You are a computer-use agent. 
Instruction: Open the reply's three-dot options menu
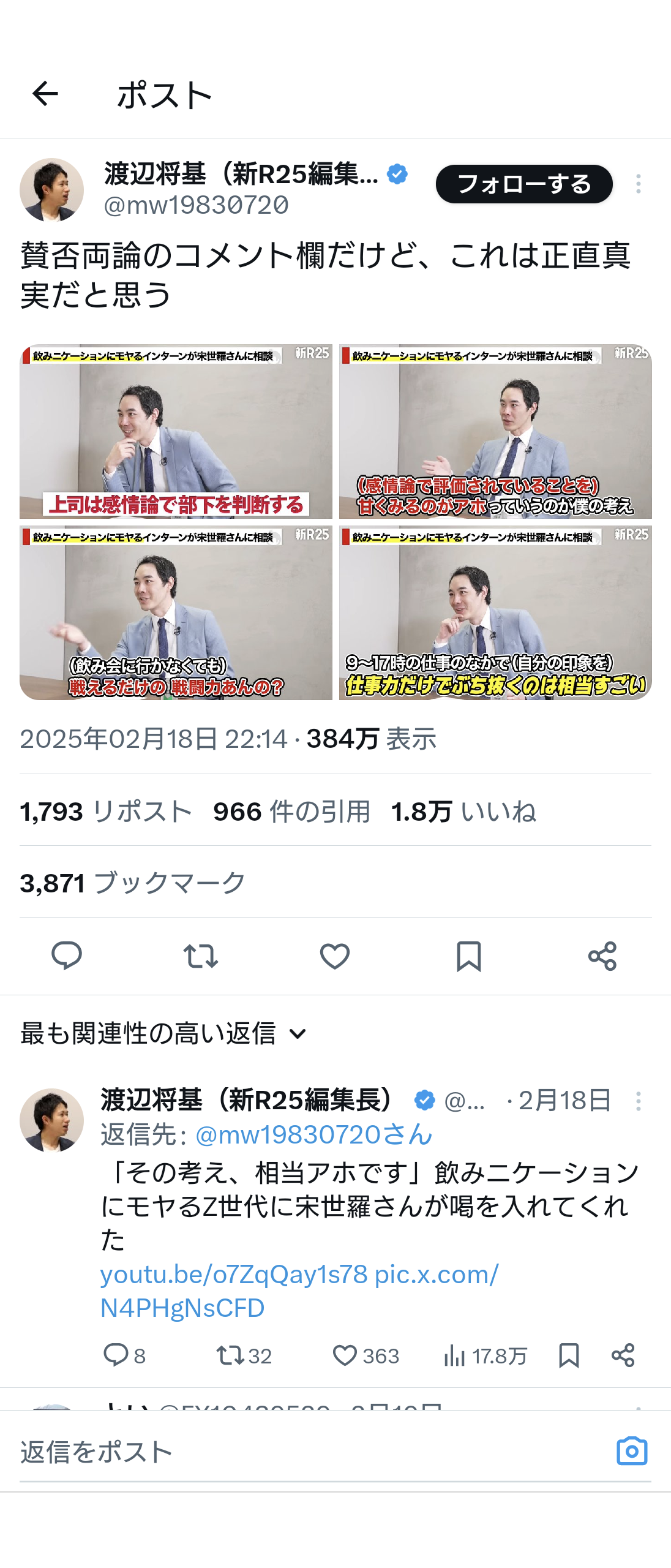[638, 1101]
